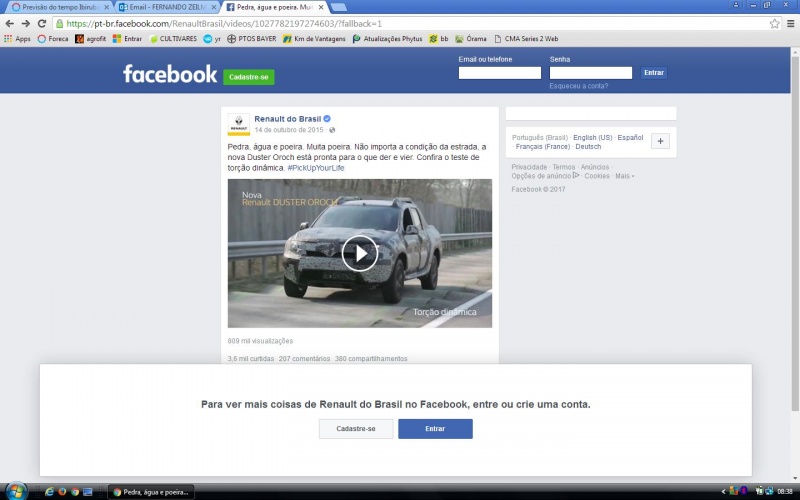Click the post privacy globe icon
This screenshot has width=800, height=500.
[332, 130]
